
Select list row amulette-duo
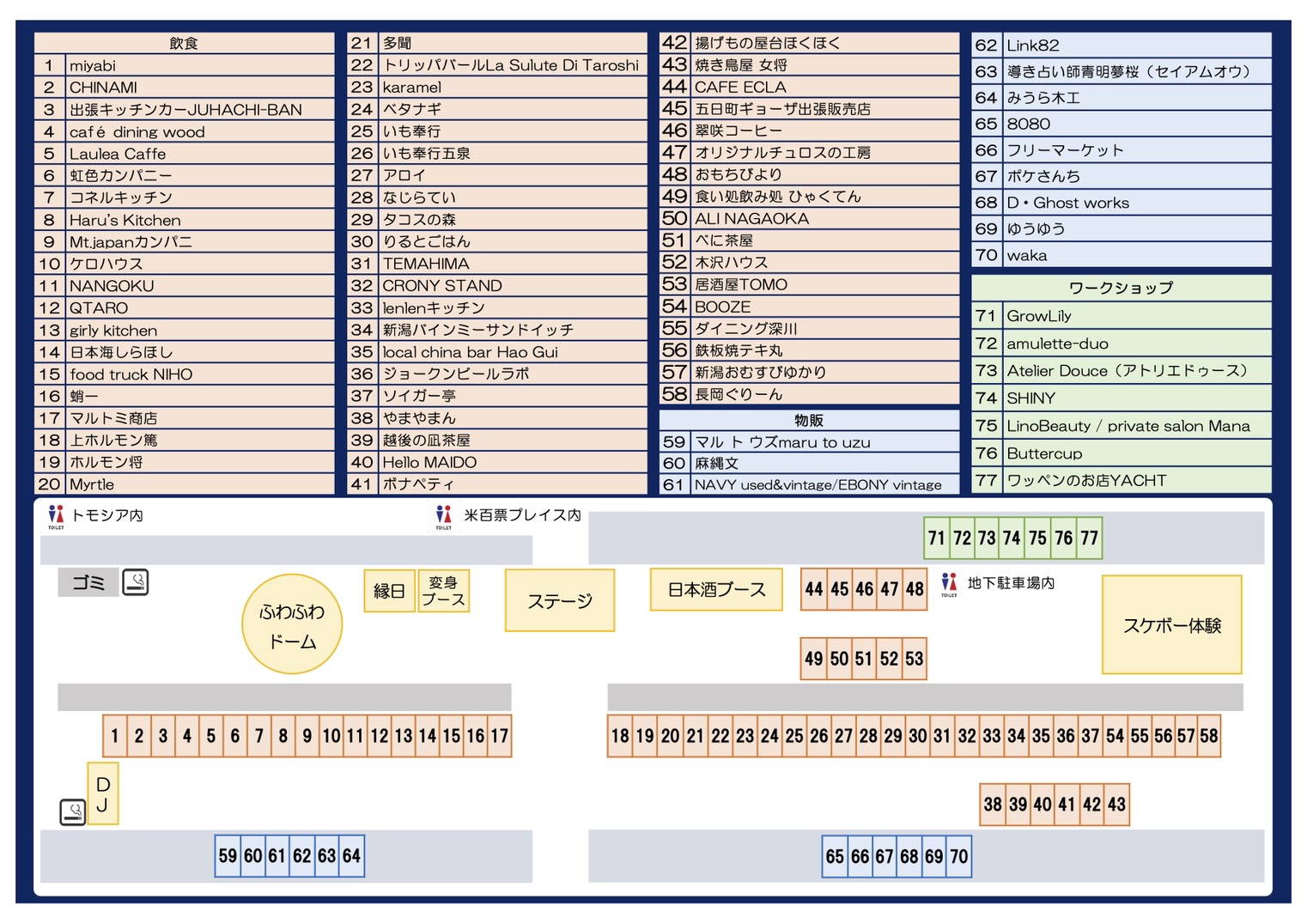[x=1122, y=343]
